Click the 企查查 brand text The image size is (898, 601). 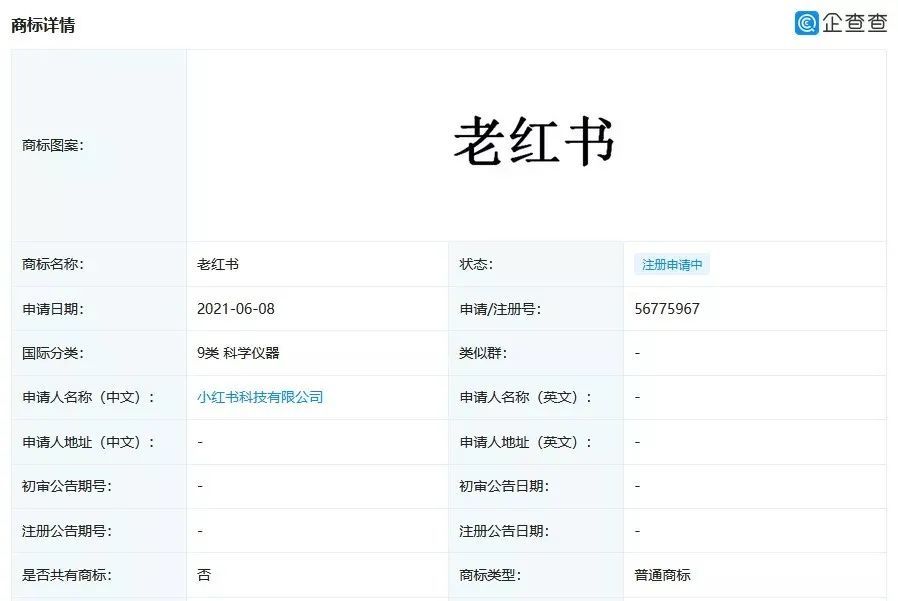[x=854, y=23]
